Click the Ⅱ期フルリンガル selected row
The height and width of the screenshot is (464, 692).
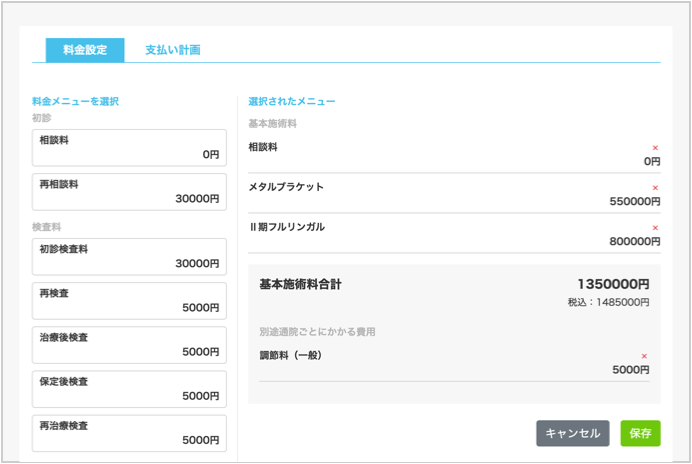click(450, 233)
